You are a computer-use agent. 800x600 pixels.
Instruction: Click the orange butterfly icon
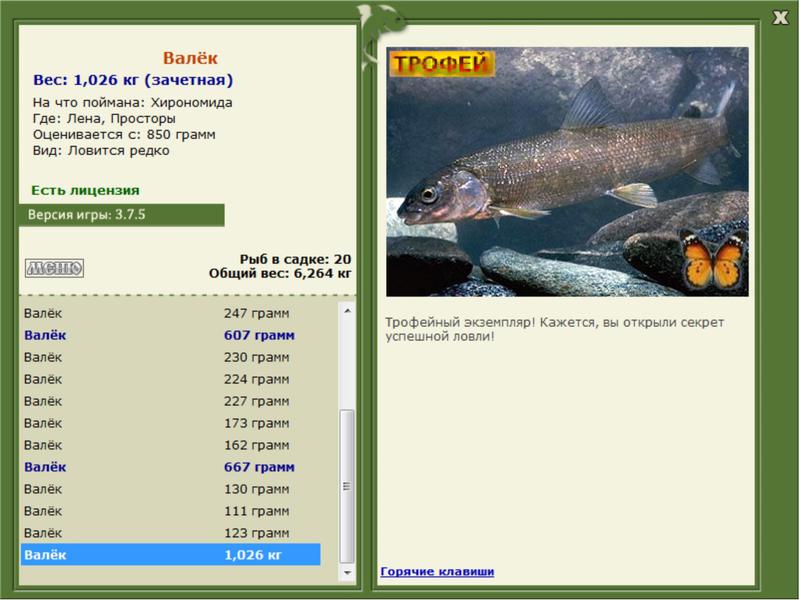pyautogui.click(x=713, y=259)
